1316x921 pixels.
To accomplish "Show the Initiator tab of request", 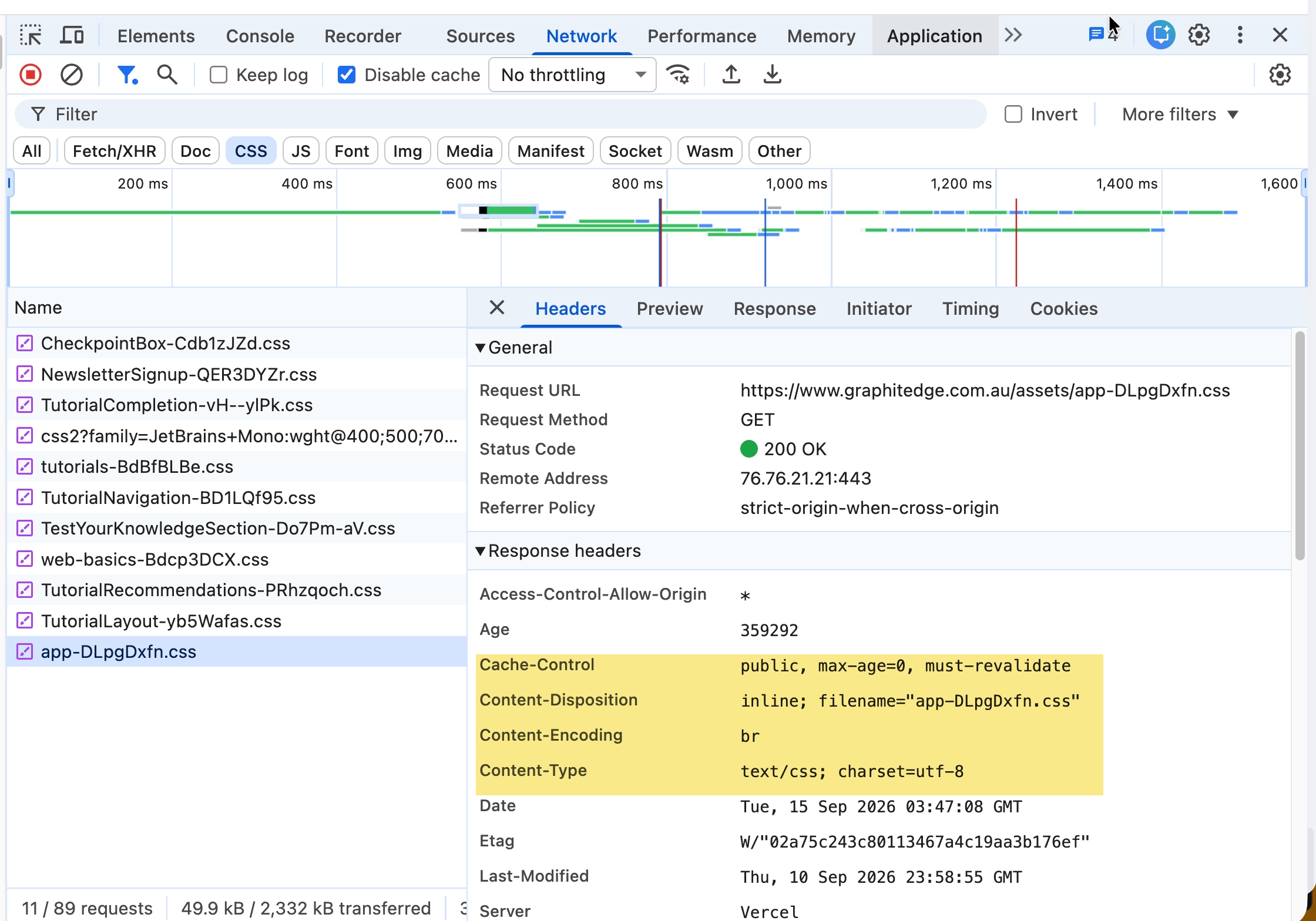I will click(x=879, y=308).
